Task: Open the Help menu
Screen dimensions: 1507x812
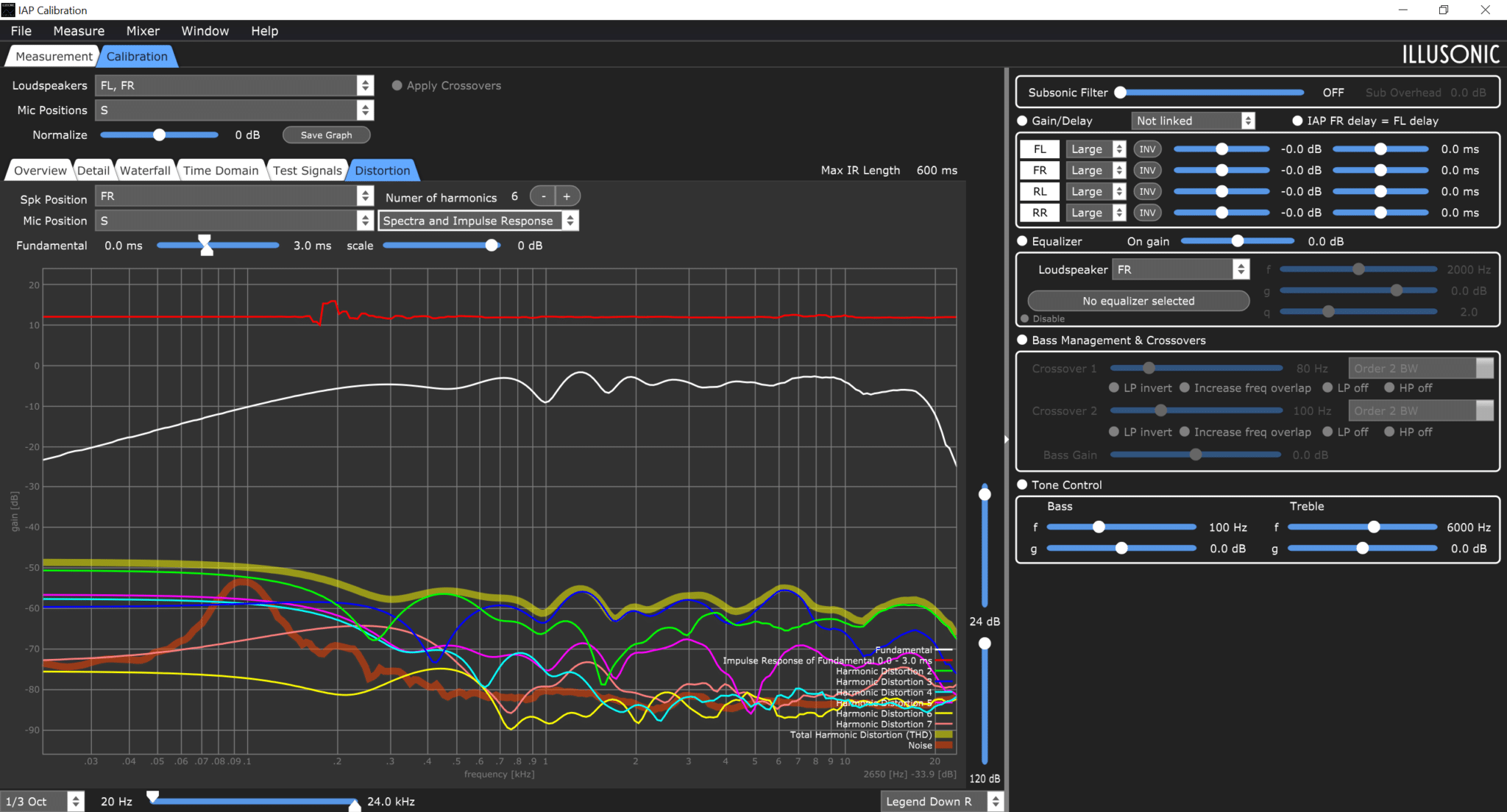Action: [264, 31]
